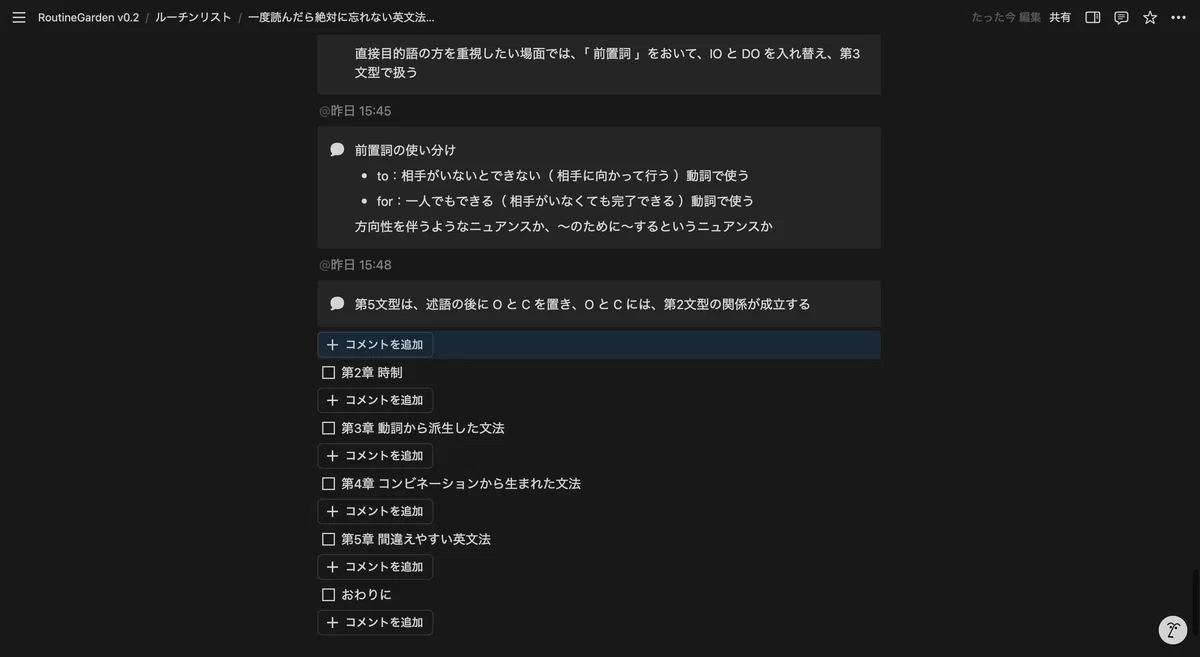Check the 第3章 動詞から派生した文法 checkbox

(x=328, y=428)
